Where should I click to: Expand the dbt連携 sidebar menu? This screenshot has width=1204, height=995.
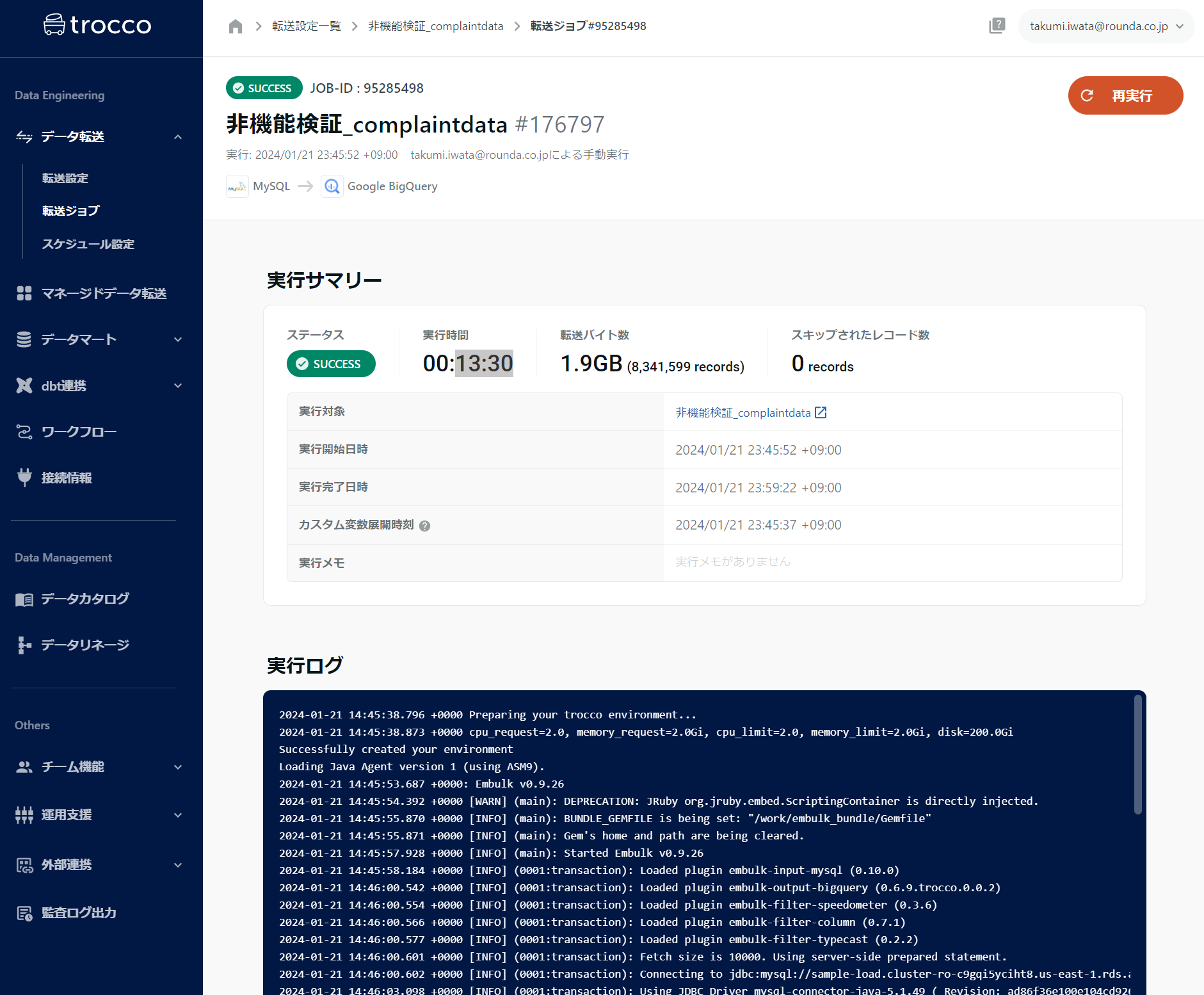coord(177,386)
